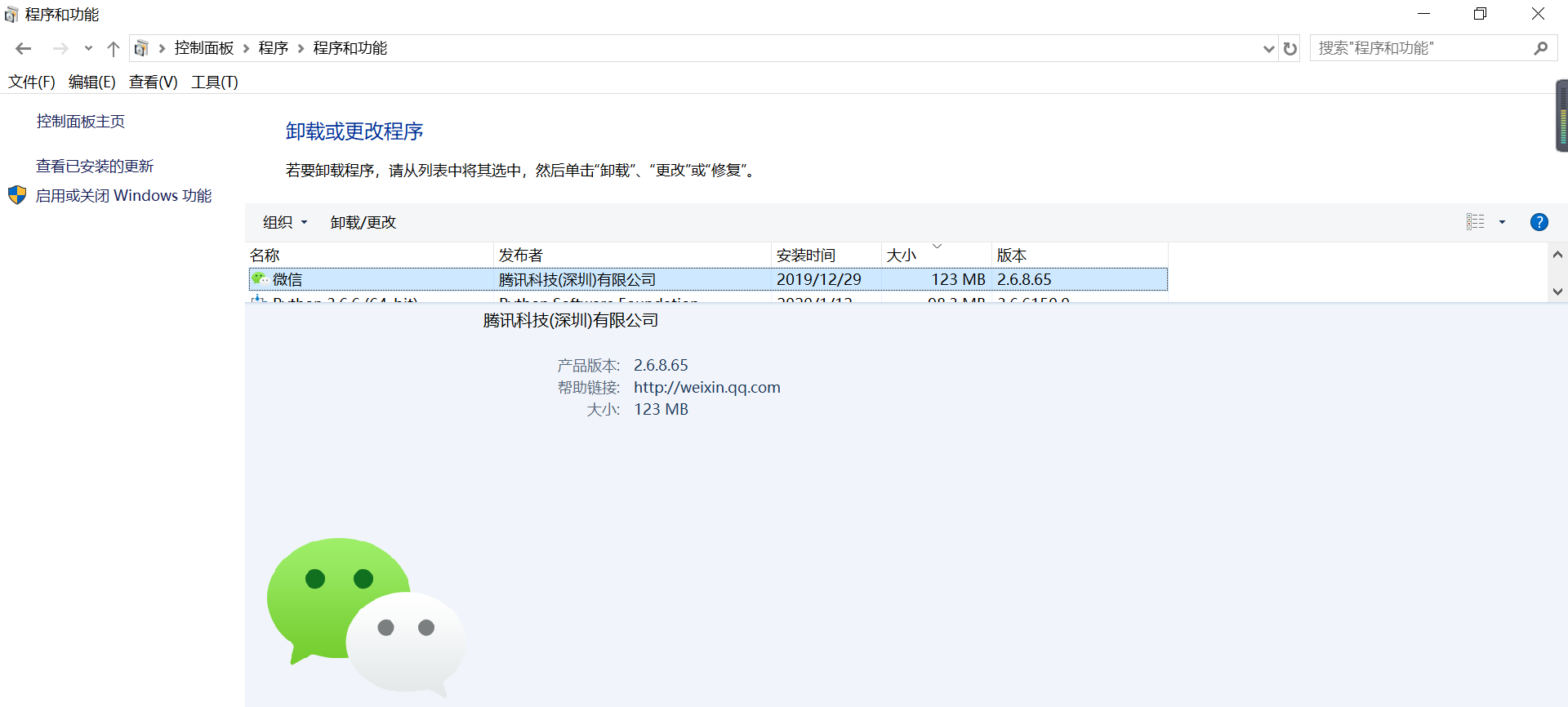This screenshot has height=707, width=1568.
Task: Click the version cell 2.6.8.65
Action: (1024, 279)
